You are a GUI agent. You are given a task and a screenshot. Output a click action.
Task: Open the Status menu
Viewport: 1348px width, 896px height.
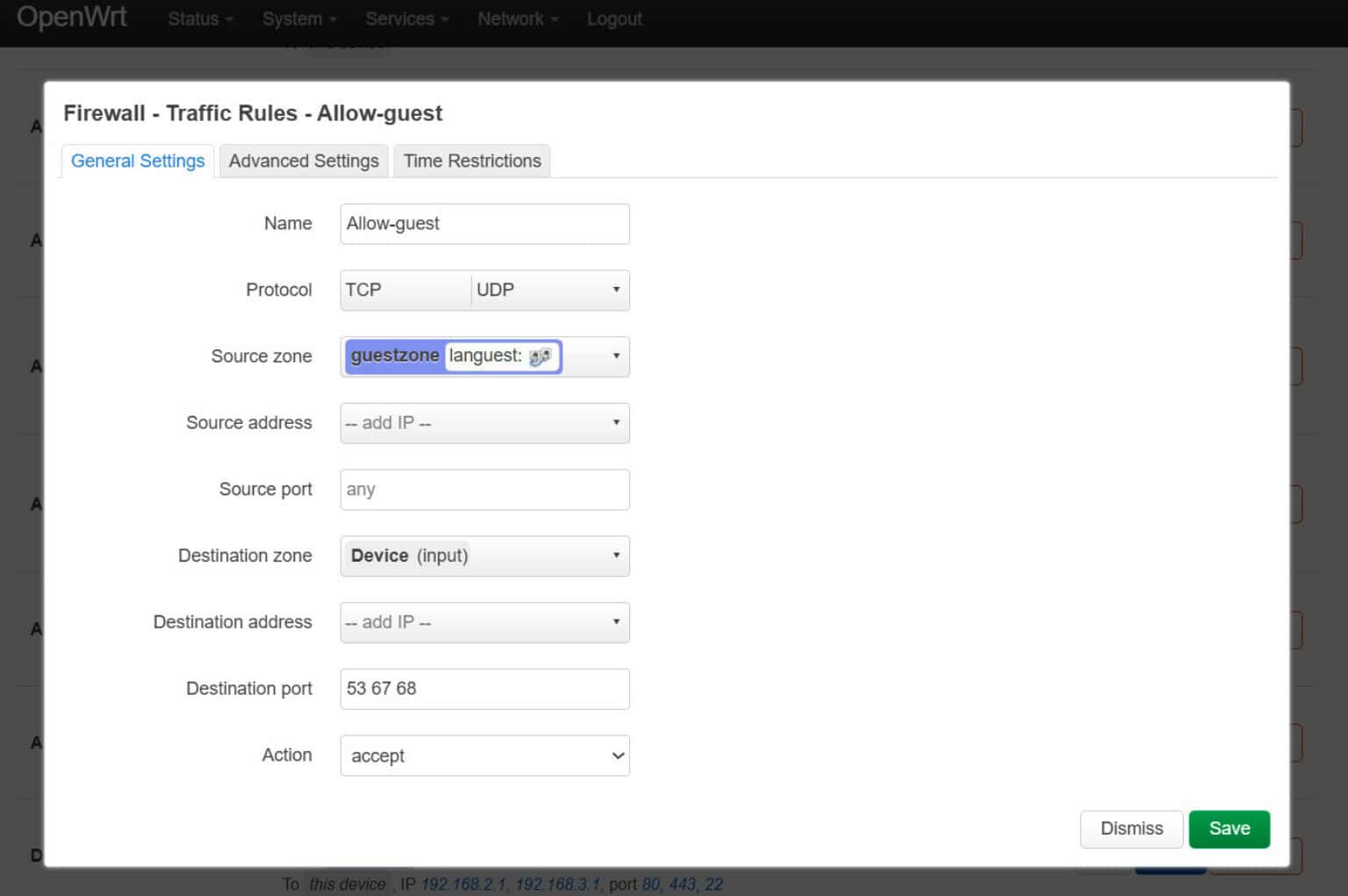click(x=198, y=18)
